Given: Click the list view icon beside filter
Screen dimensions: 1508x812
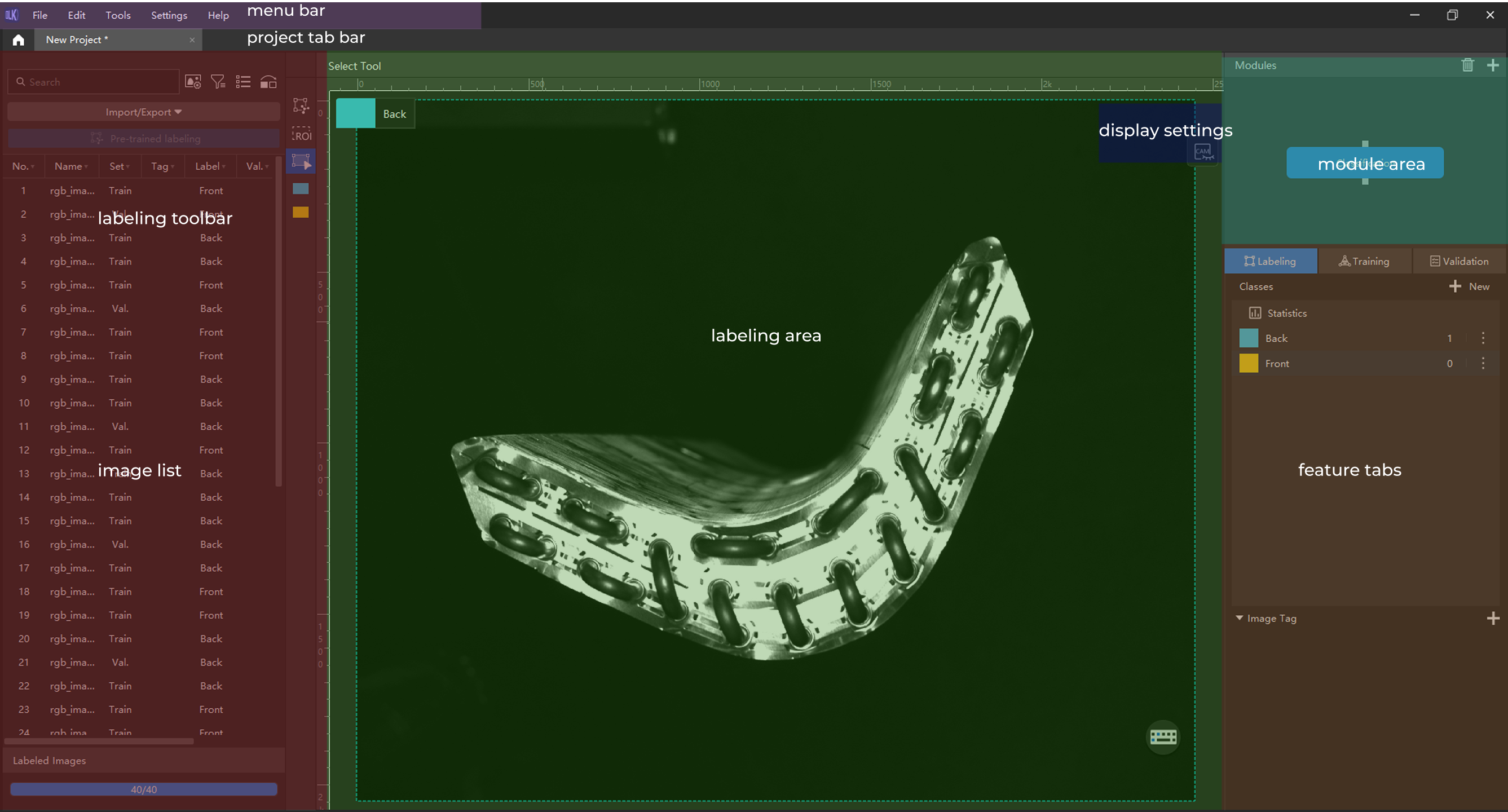Looking at the screenshot, I should coord(243,82).
